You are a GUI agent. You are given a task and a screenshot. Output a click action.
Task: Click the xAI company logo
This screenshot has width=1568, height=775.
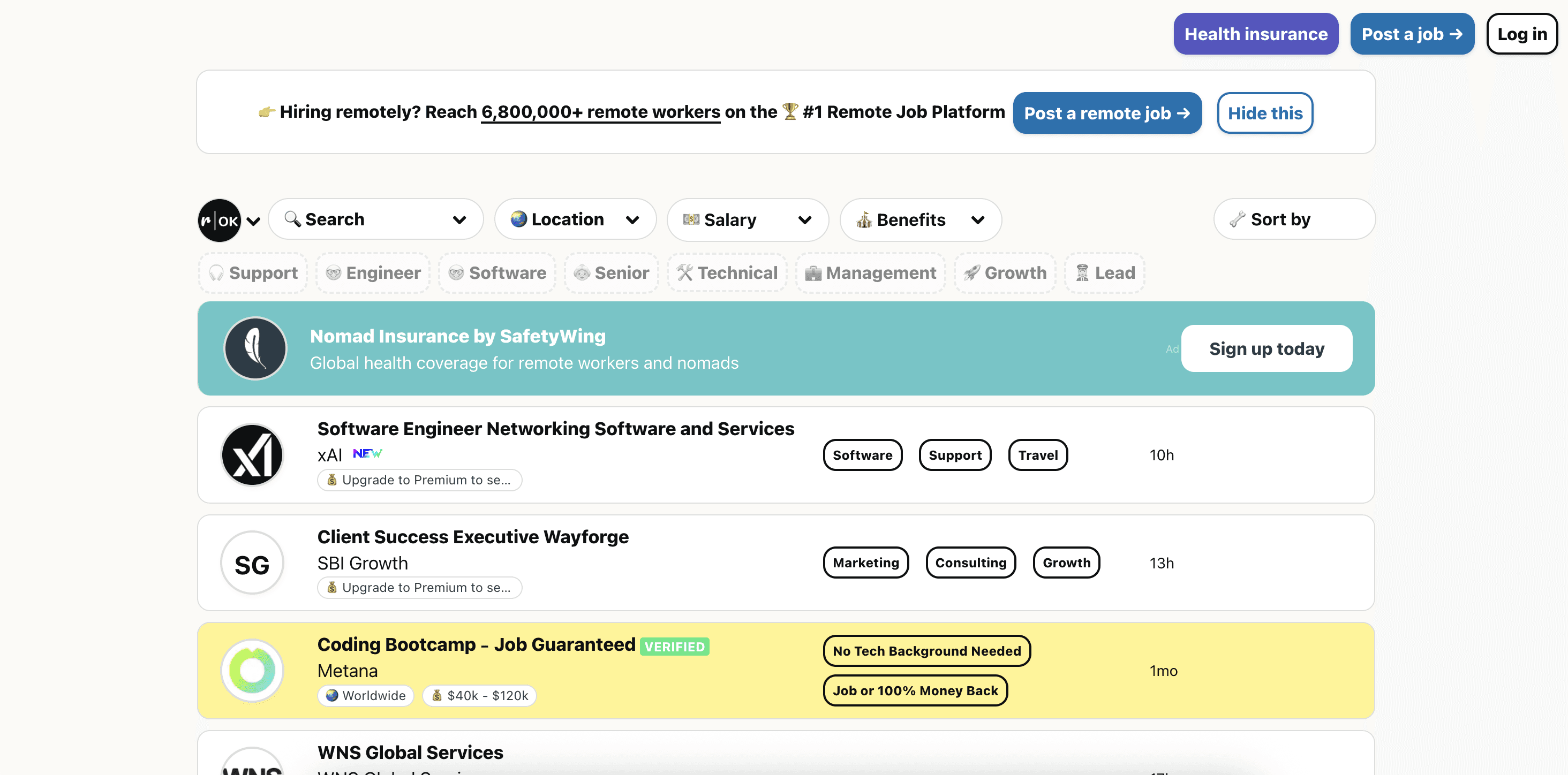pos(252,455)
